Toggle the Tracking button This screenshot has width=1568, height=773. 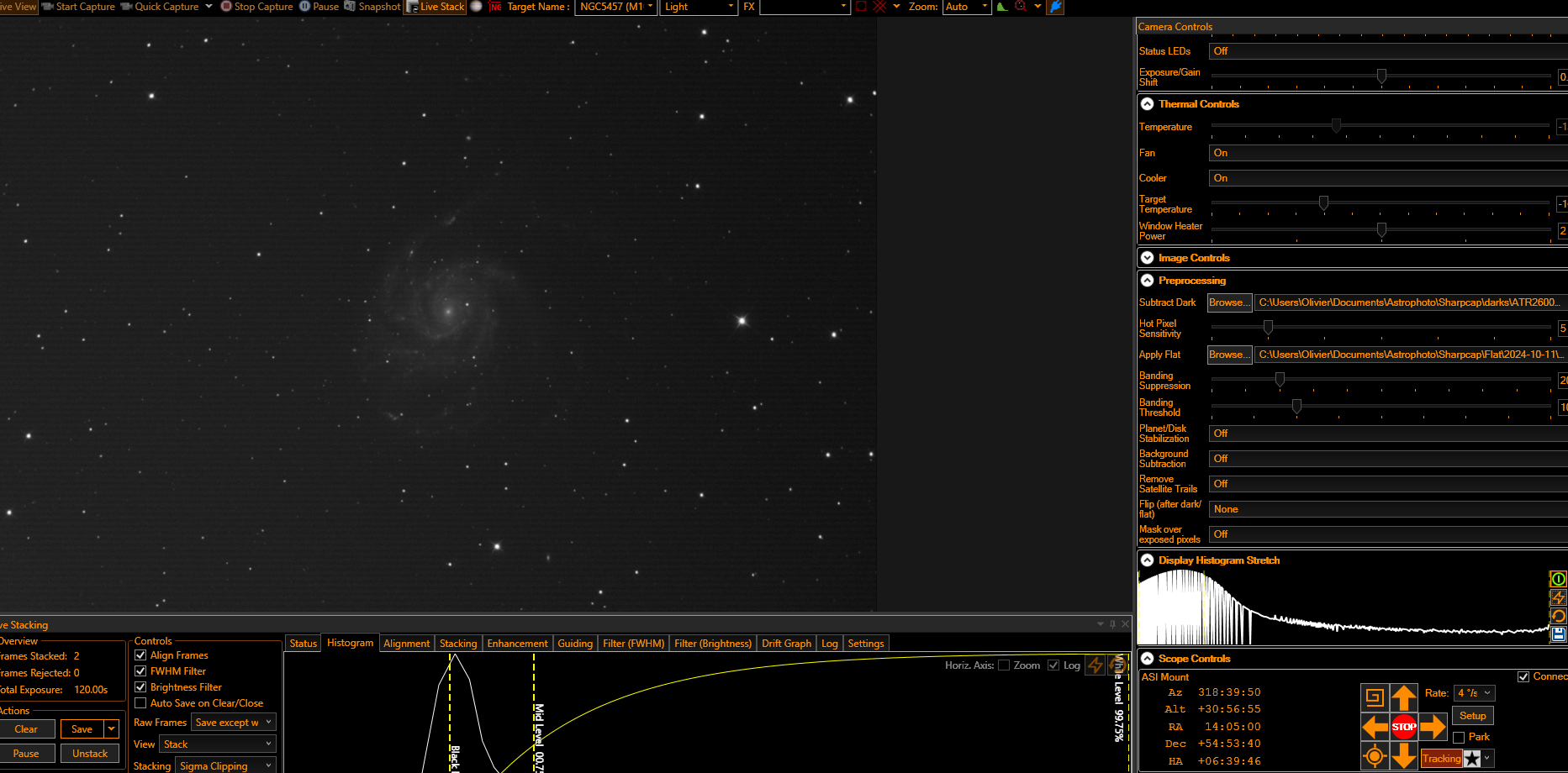tap(1441, 759)
